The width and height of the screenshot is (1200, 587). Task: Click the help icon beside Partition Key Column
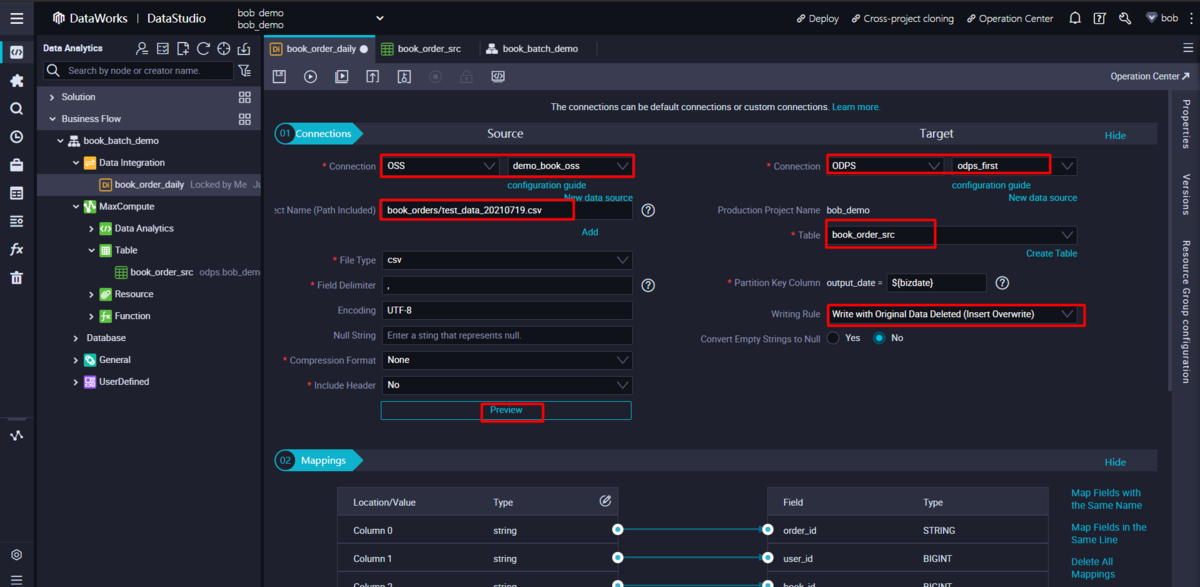point(1002,283)
